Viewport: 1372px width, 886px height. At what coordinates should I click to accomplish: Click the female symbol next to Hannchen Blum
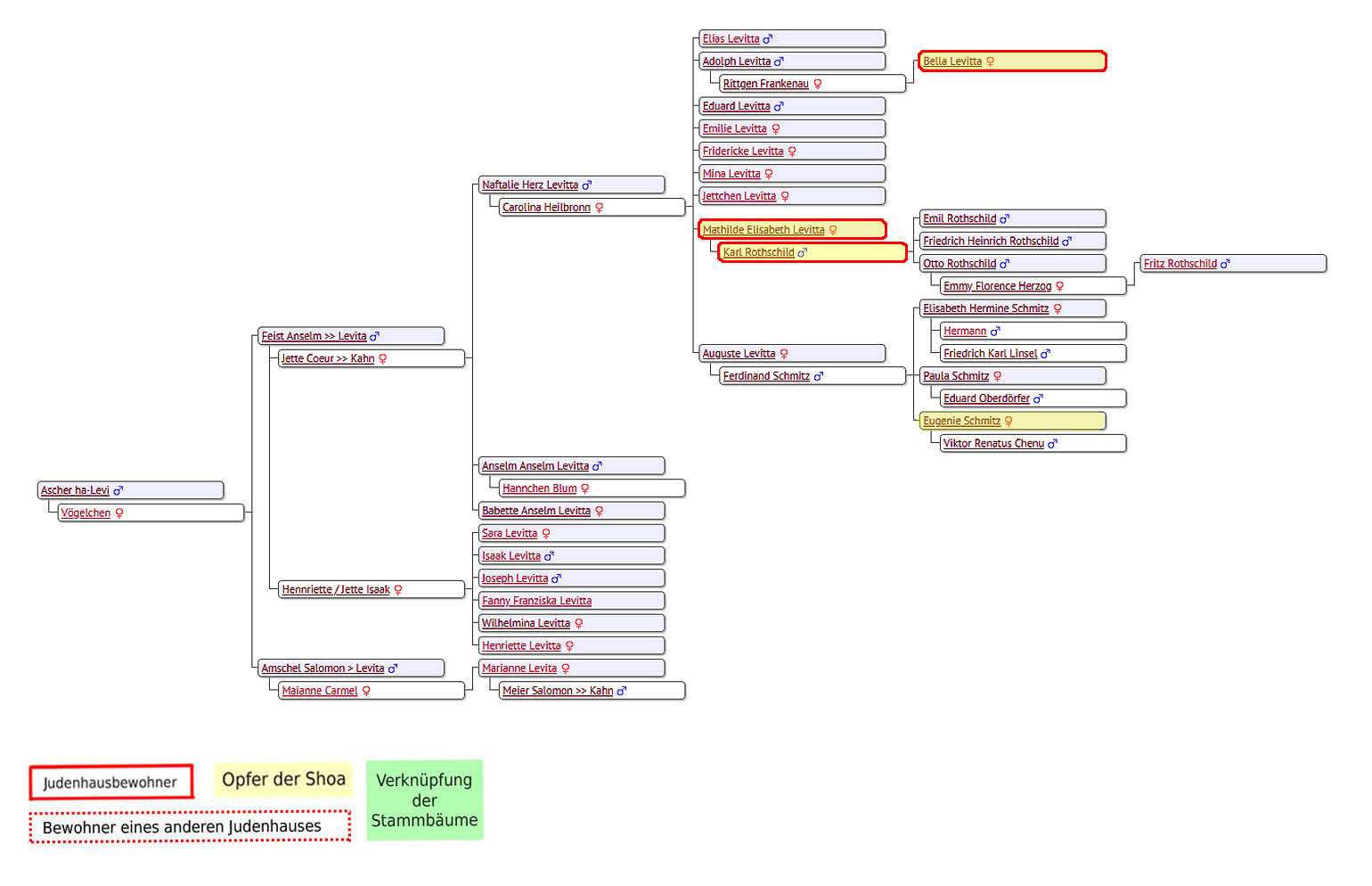click(584, 489)
